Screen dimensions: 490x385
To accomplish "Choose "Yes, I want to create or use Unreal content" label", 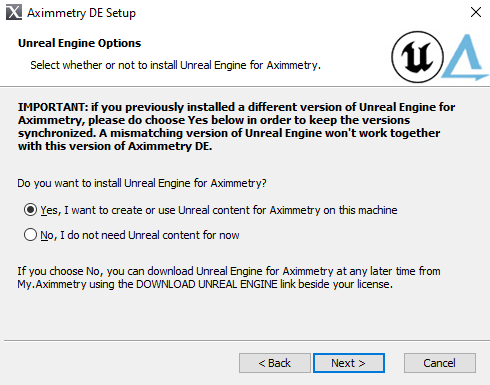I will point(219,210).
